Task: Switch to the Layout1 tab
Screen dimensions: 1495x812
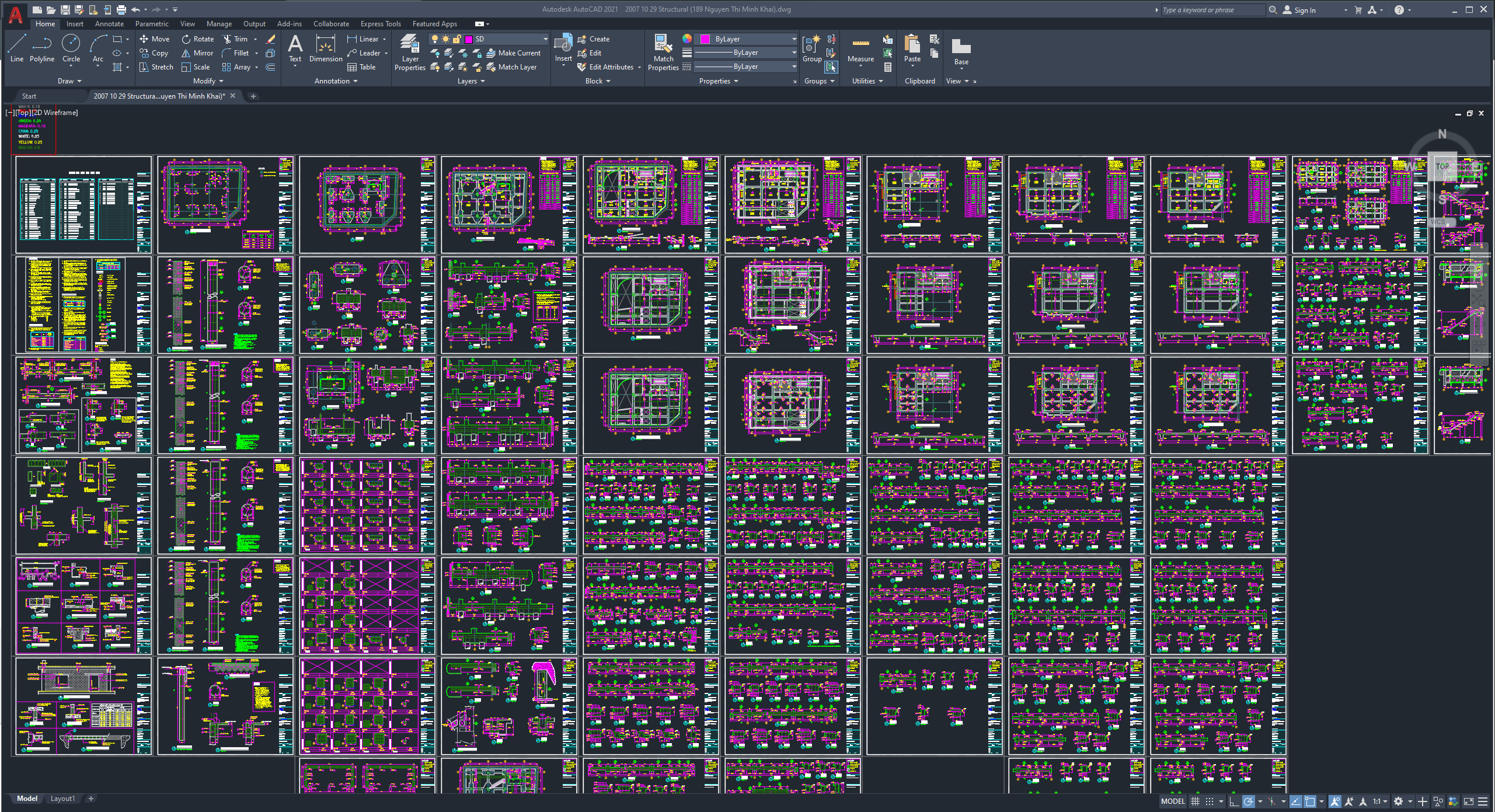Action: (x=62, y=799)
